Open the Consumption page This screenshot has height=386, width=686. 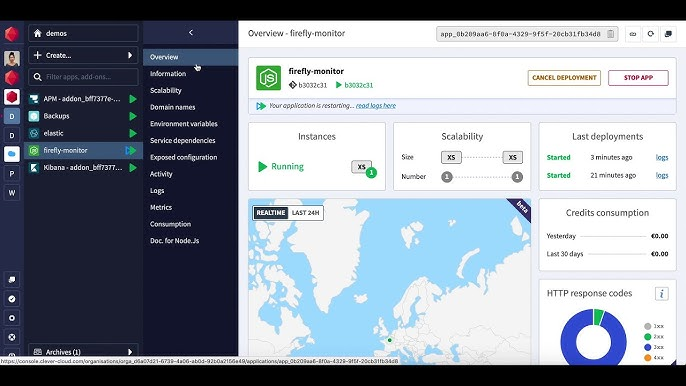tap(170, 224)
